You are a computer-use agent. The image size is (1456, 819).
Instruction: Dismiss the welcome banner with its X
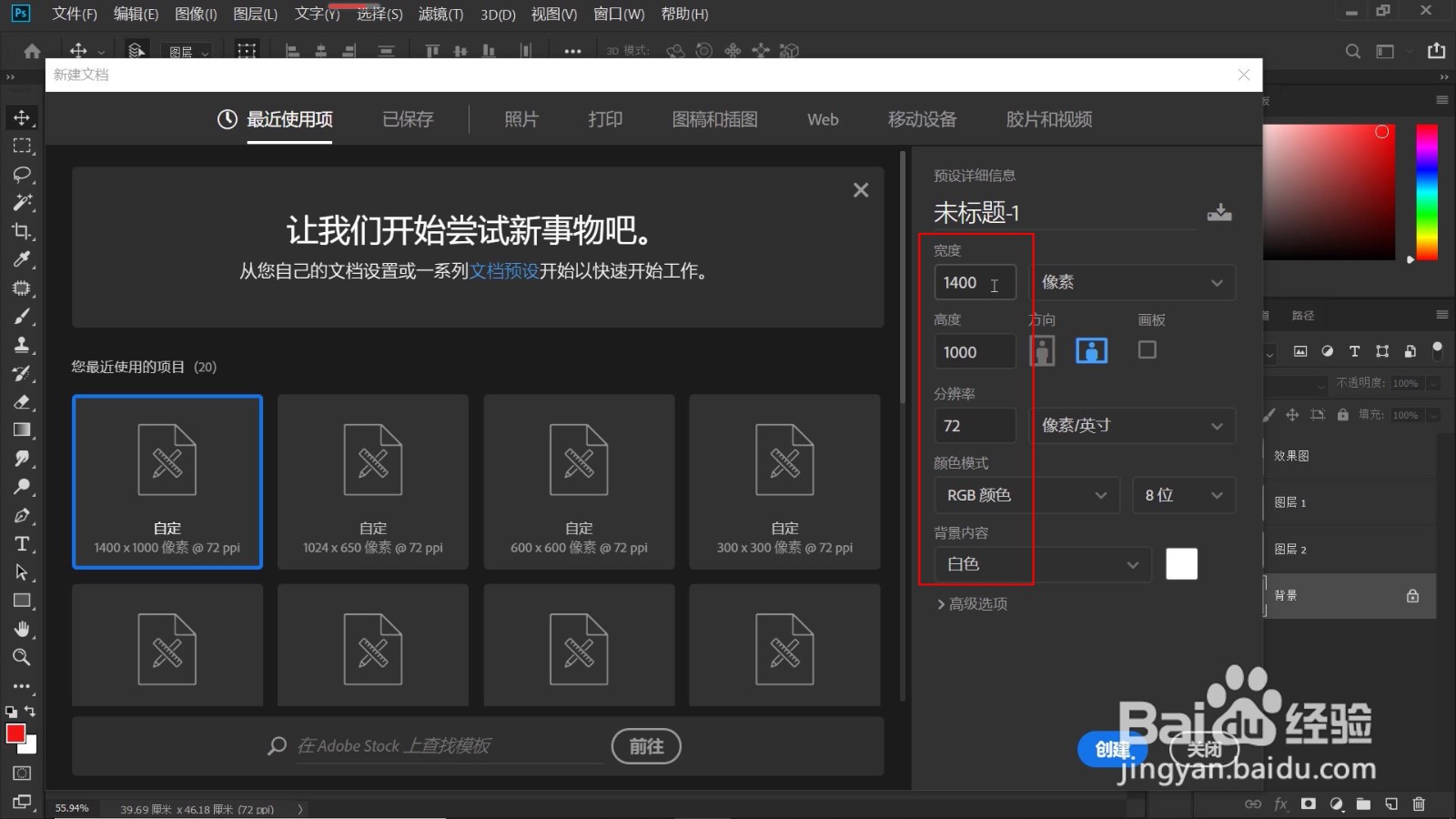click(861, 190)
